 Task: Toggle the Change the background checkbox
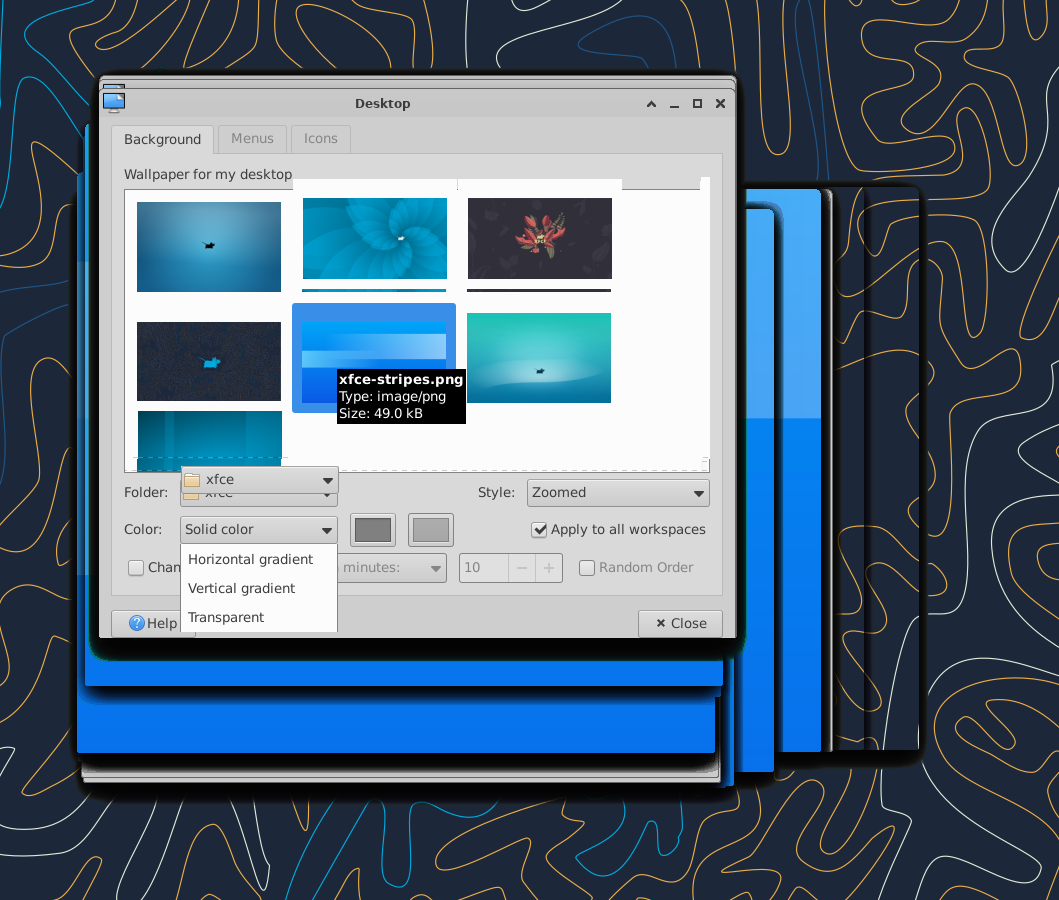pyautogui.click(x=136, y=568)
